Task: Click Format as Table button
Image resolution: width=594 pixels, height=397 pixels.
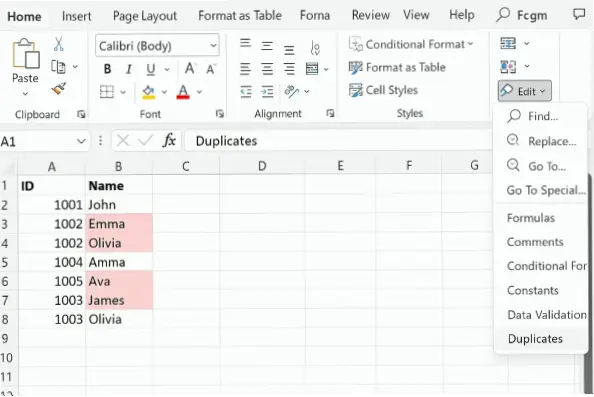Action: coord(397,67)
